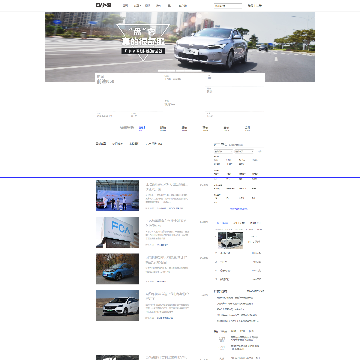Open the headline beside the white car article photo
The height and width of the screenshot is (360, 360).
click(x=167, y=296)
